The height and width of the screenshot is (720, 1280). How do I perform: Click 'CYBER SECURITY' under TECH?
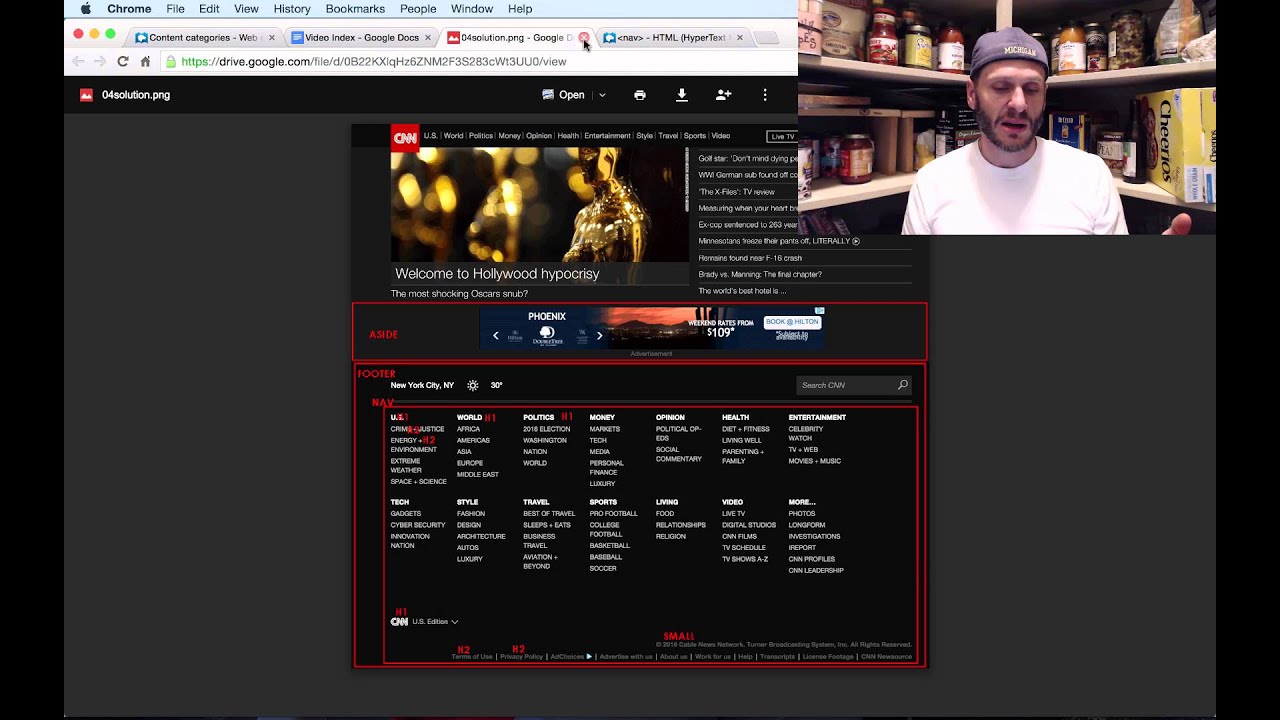pyautogui.click(x=418, y=525)
